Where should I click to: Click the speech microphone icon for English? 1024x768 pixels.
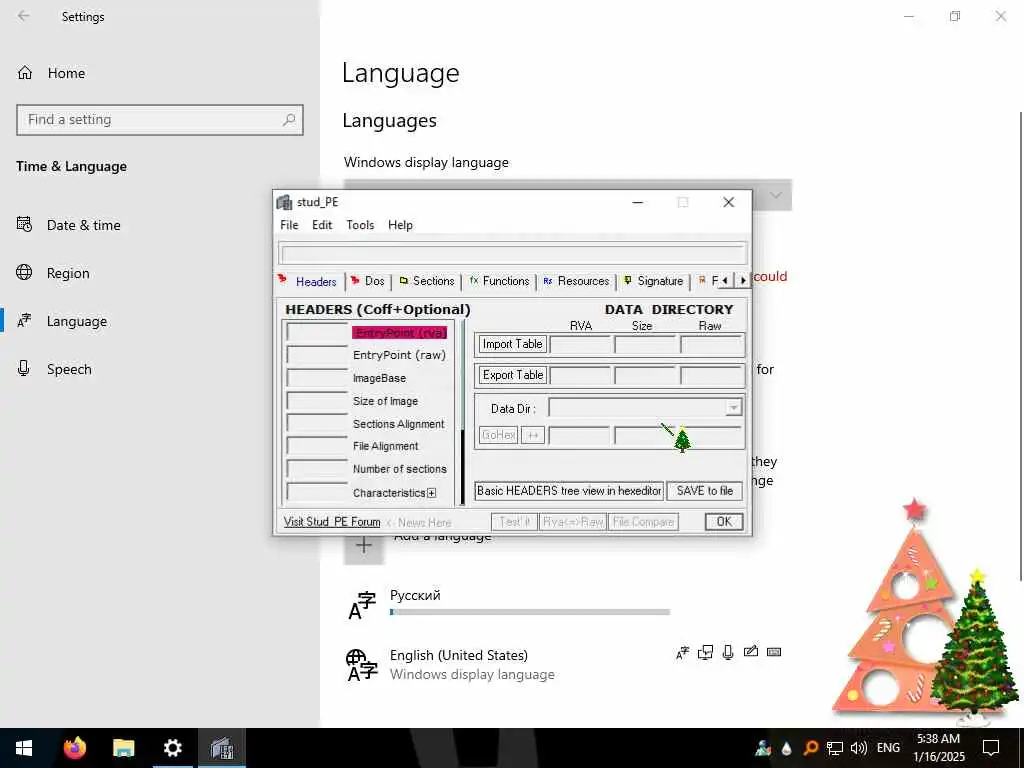pyautogui.click(x=728, y=652)
